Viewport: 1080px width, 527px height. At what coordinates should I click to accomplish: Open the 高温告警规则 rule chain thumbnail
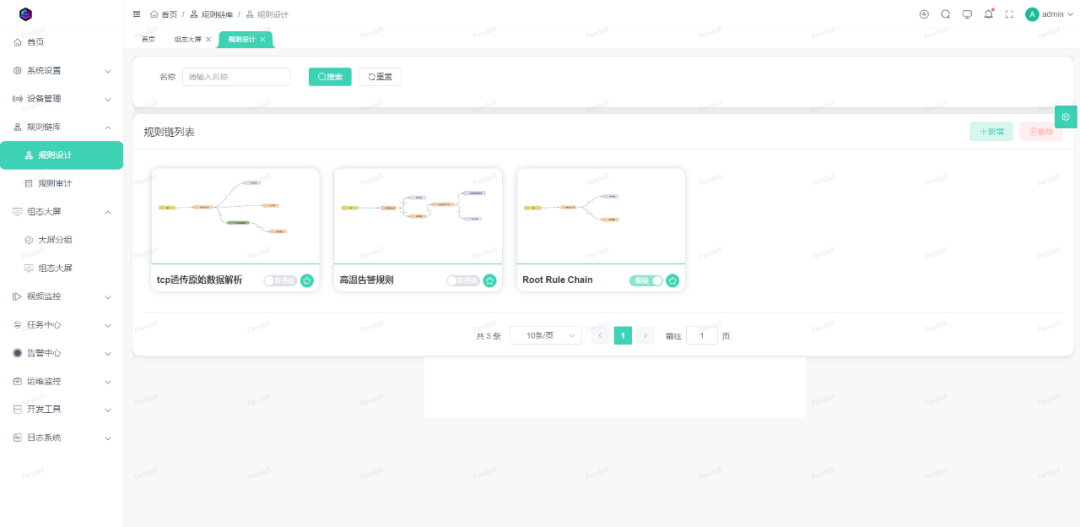click(418, 216)
